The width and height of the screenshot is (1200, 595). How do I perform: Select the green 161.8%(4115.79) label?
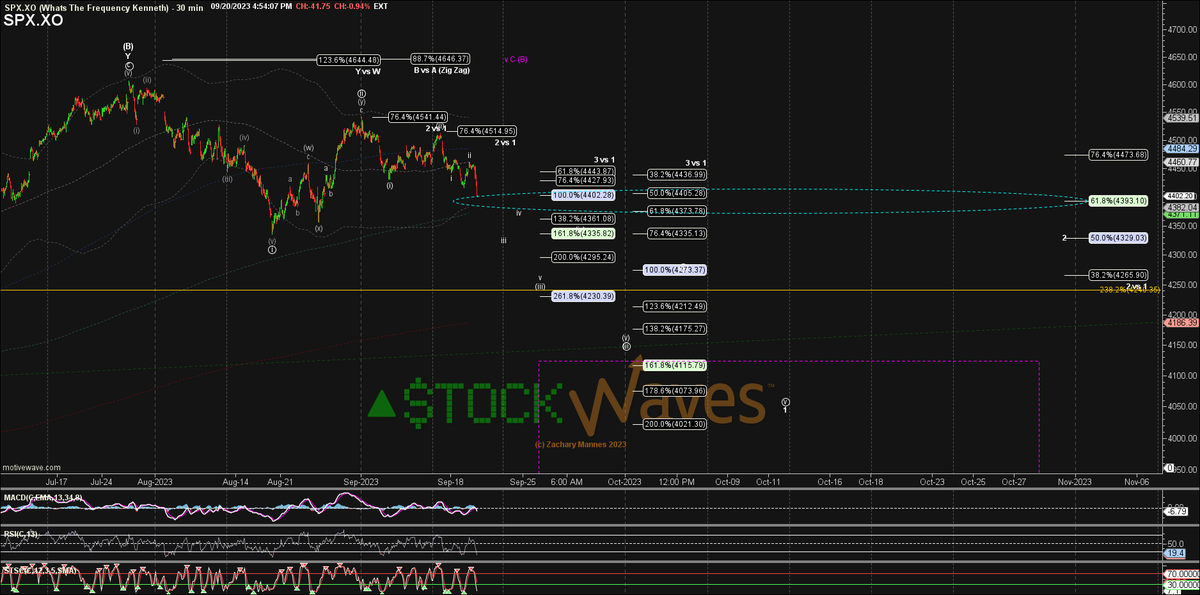676,365
